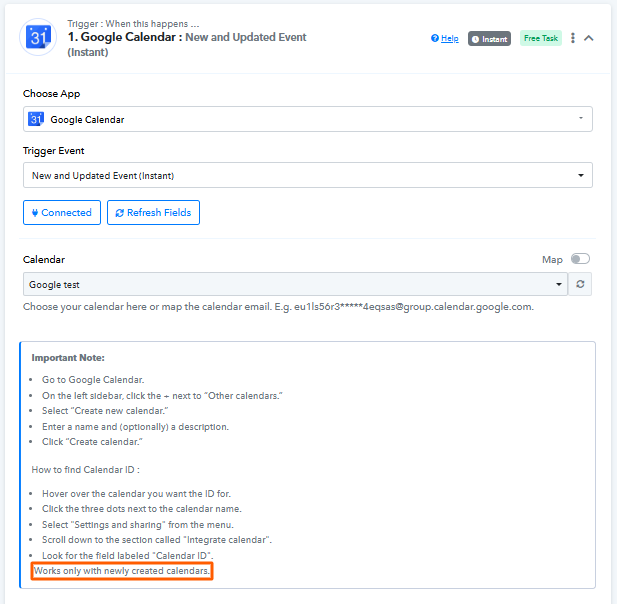Click the Refresh Fields button
This screenshot has width=617, height=604.
[153, 212]
